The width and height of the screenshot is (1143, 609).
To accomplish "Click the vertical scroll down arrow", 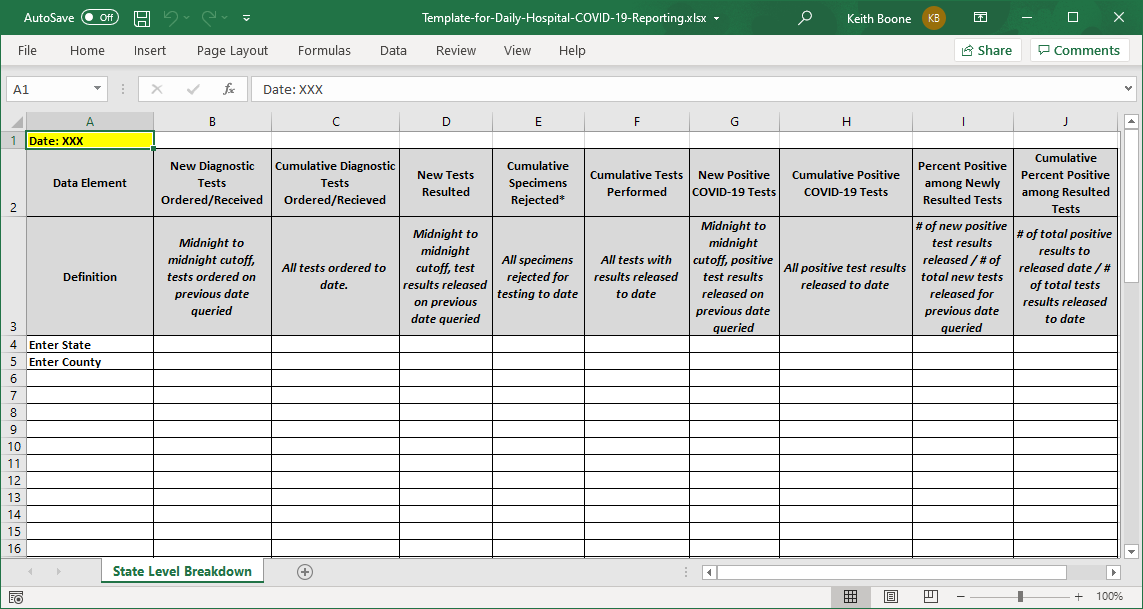I will [x=1131, y=551].
